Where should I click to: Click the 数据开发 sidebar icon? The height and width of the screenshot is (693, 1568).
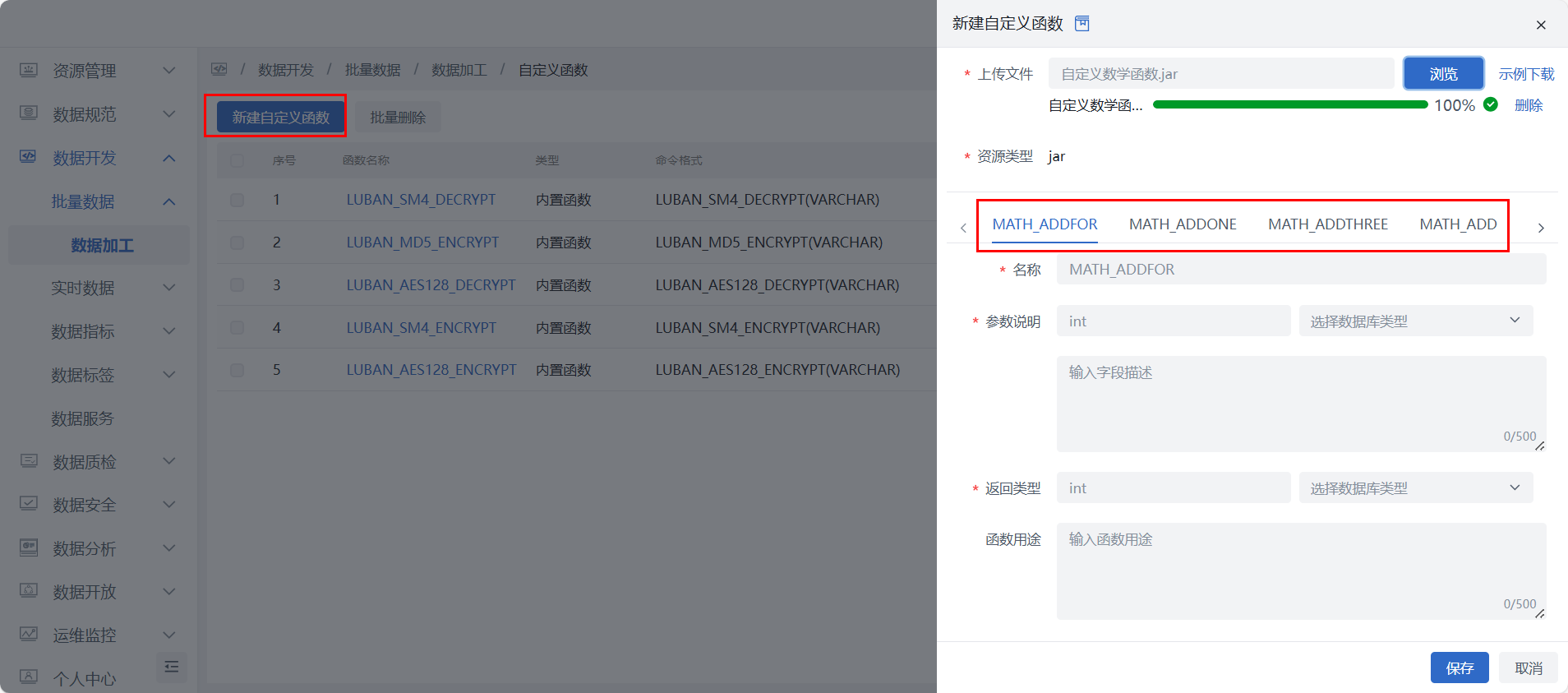pyautogui.click(x=29, y=157)
